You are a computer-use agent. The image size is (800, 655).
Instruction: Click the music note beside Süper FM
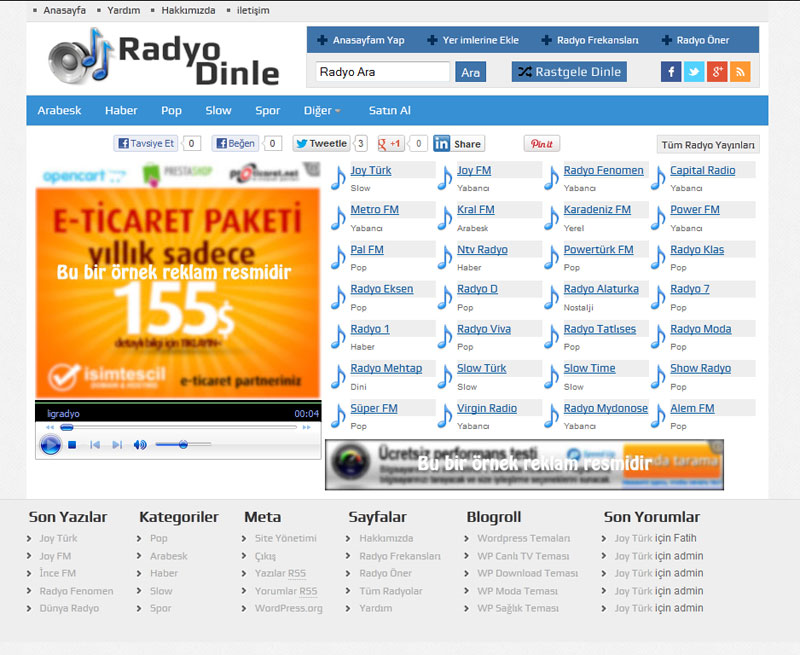pyautogui.click(x=338, y=416)
